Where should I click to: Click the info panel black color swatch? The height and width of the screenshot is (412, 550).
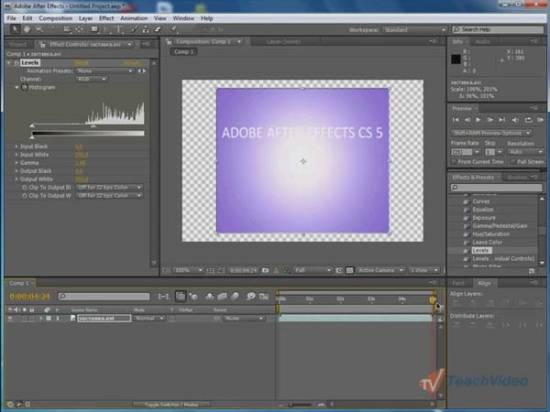tap(456, 59)
